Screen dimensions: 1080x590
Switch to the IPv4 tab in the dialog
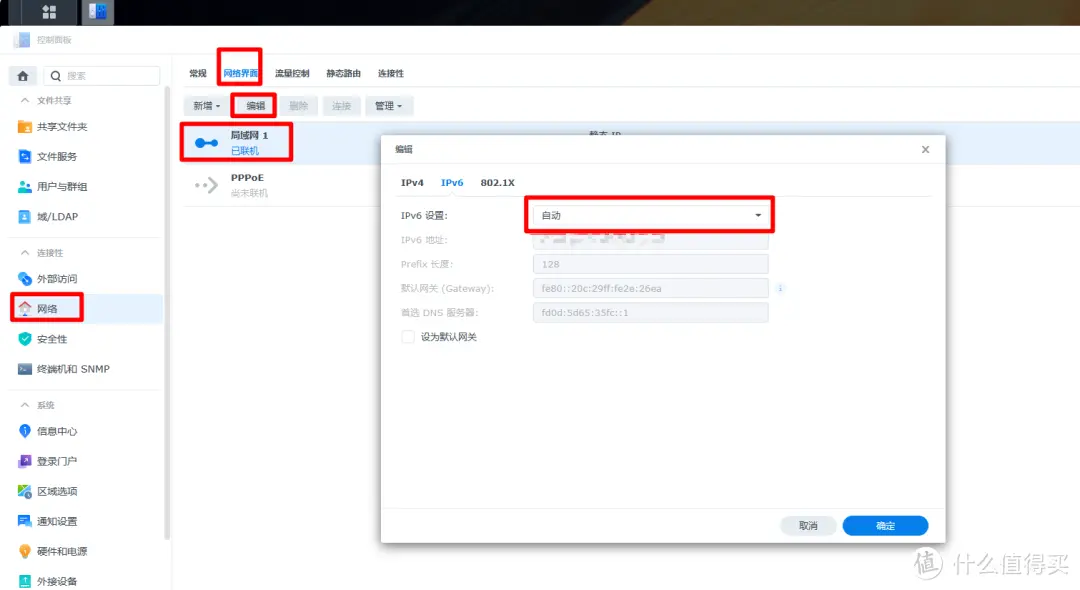pos(412,182)
